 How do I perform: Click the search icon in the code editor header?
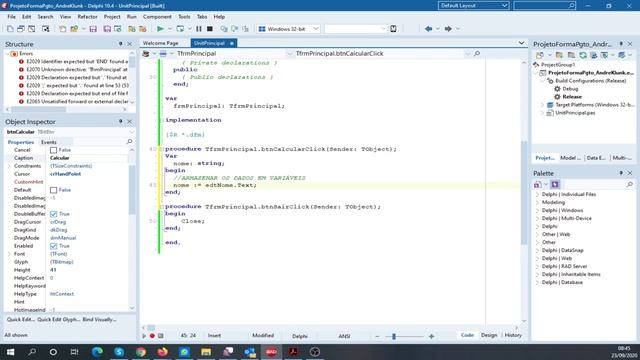(477, 53)
